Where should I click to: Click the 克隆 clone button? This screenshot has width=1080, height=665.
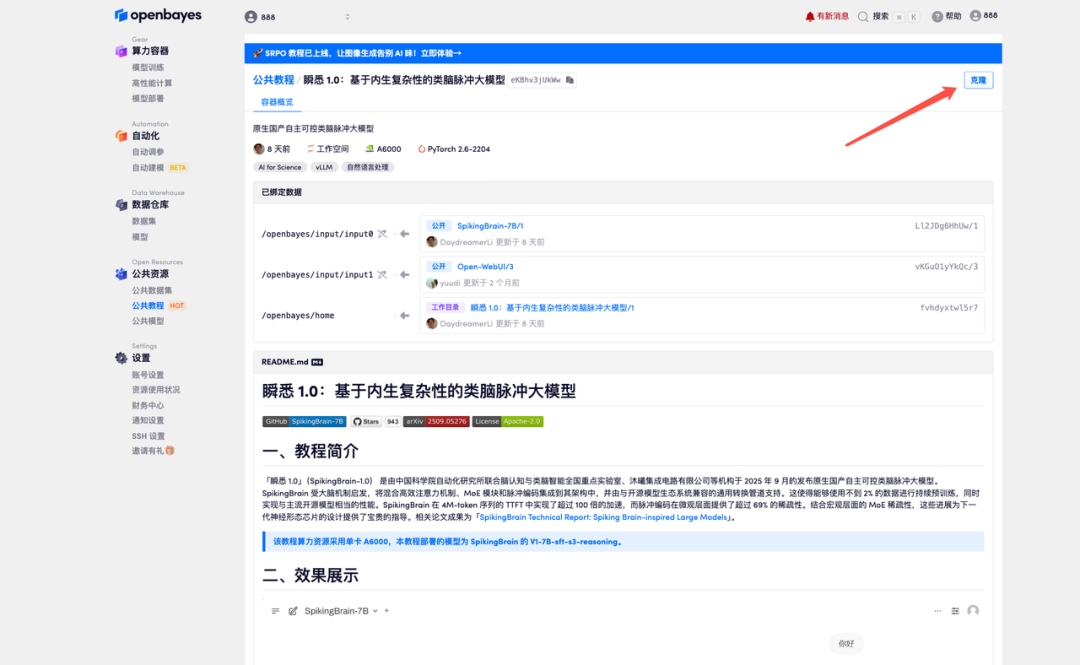click(x=978, y=80)
